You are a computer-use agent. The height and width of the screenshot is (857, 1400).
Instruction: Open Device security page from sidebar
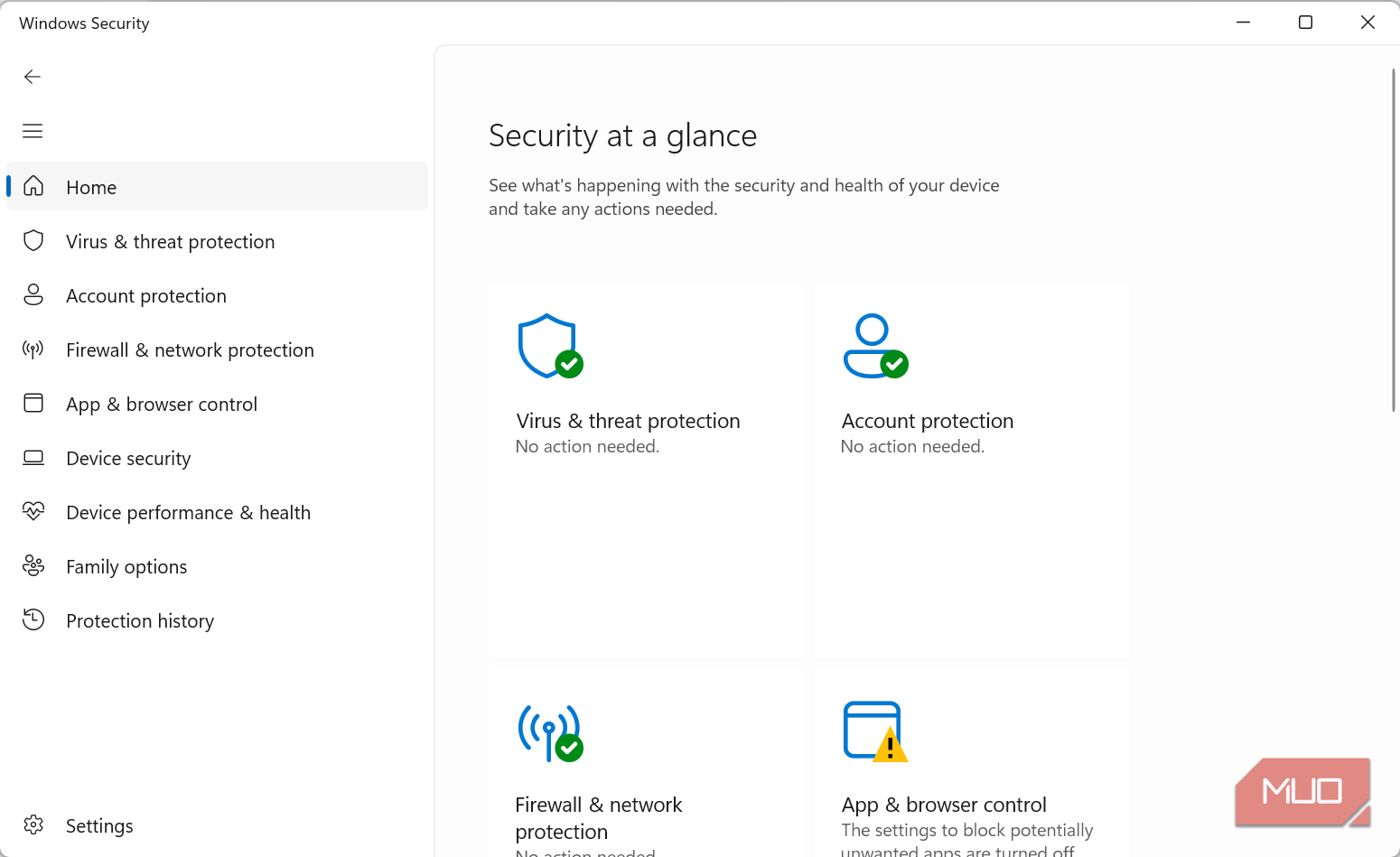217,458
